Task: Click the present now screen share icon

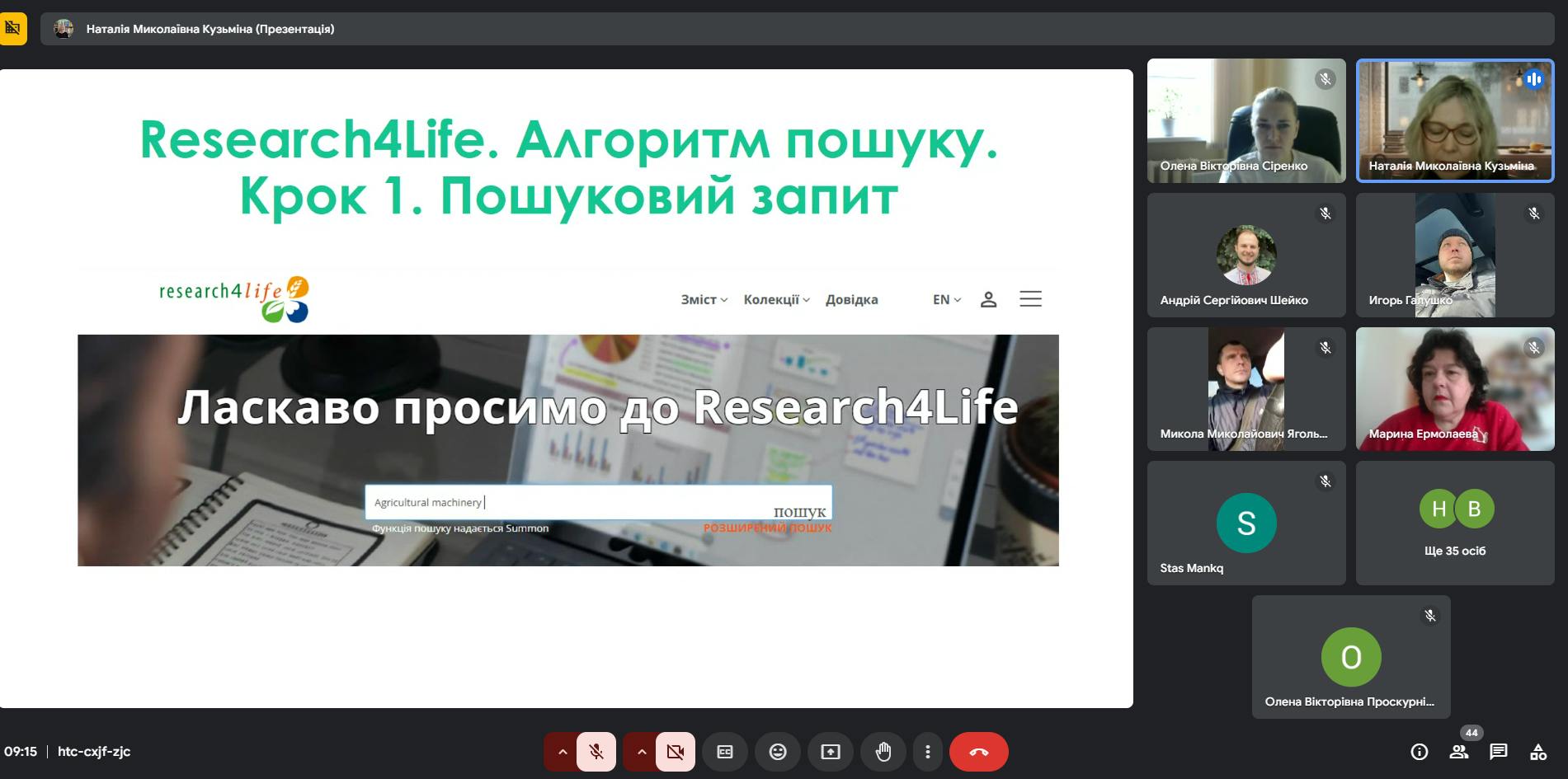Action: click(831, 752)
